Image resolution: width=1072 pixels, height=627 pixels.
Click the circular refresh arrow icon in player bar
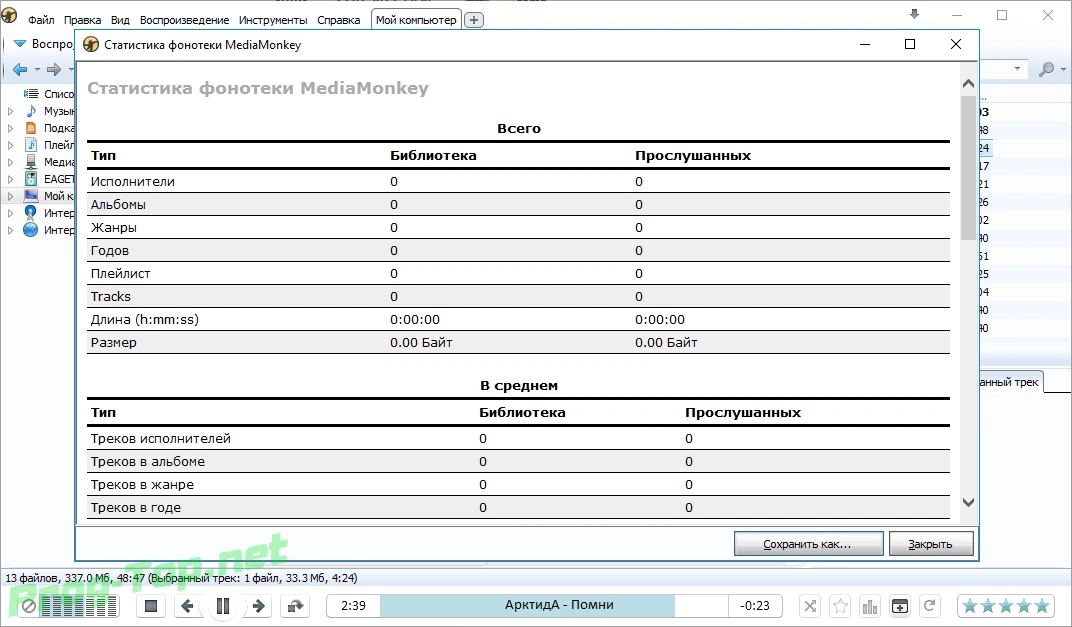(930, 606)
